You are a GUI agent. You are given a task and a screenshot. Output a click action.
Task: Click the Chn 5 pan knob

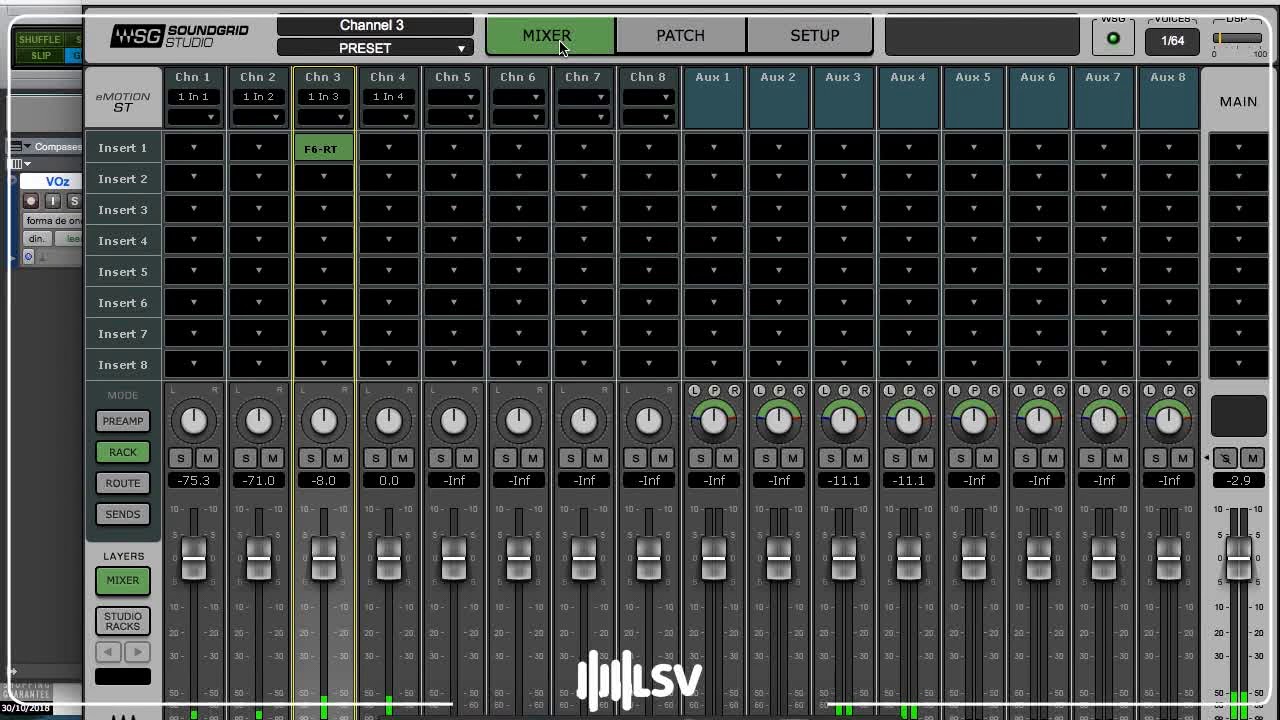pyautogui.click(x=453, y=421)
